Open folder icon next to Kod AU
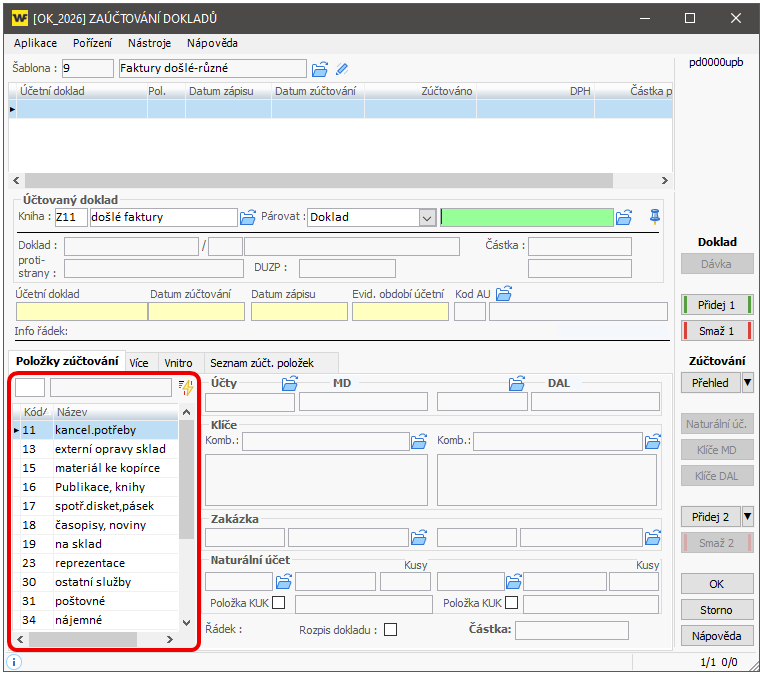The height and width of the screenshot is (675, 763). [x=504, y=294]
